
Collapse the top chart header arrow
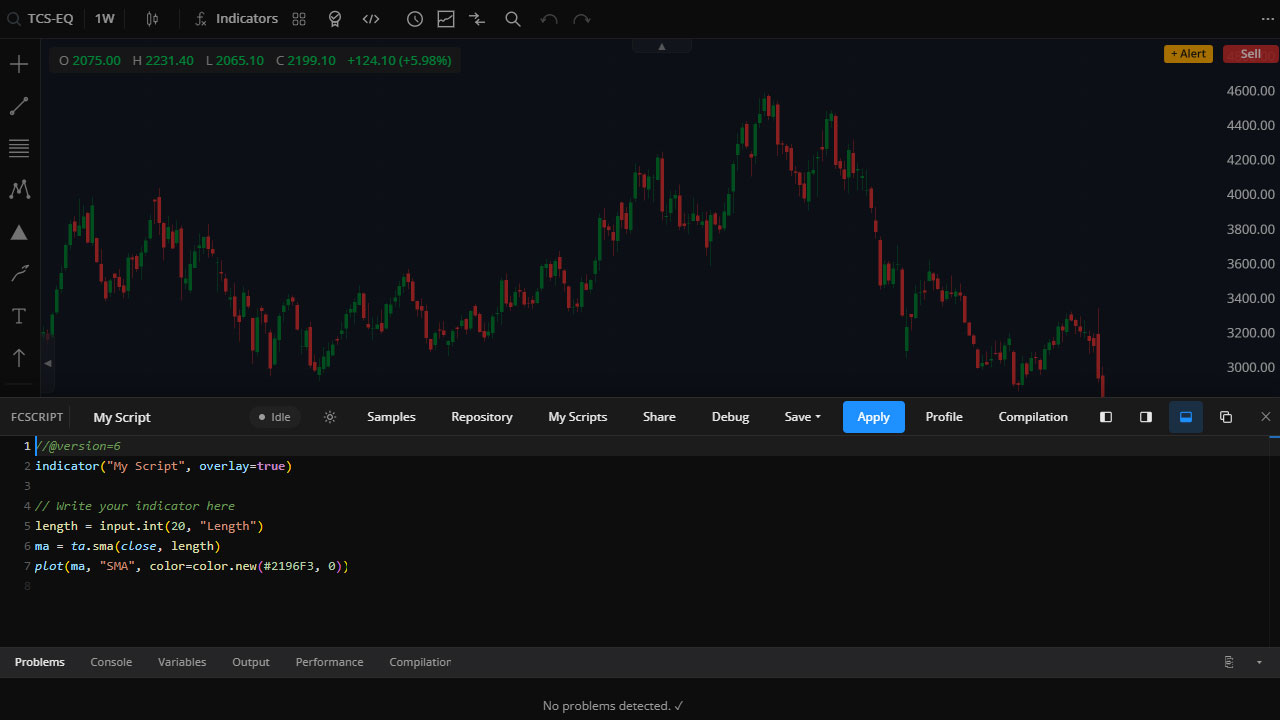(x=661, y=46)
